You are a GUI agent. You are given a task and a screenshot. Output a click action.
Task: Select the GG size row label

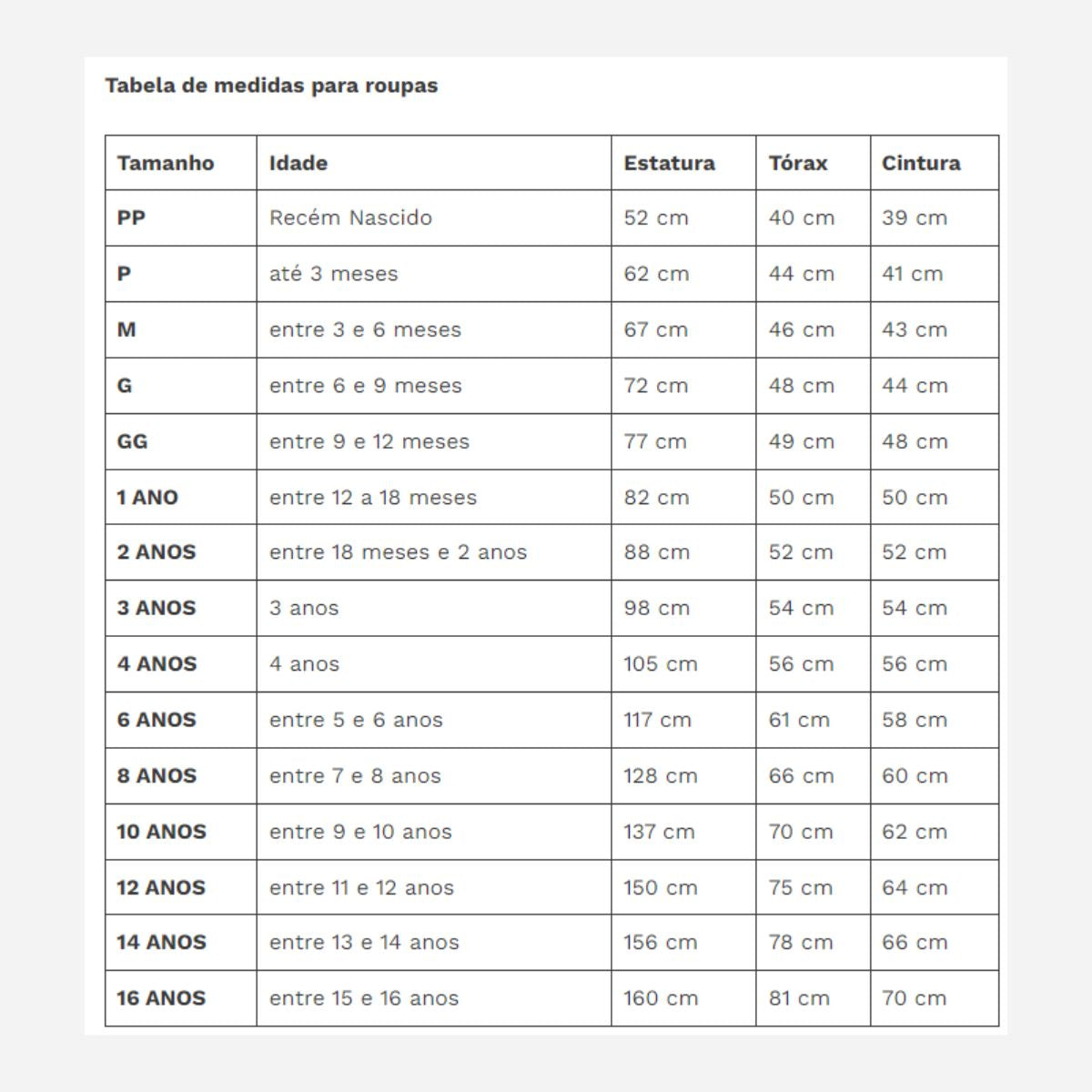click(133, 442)
